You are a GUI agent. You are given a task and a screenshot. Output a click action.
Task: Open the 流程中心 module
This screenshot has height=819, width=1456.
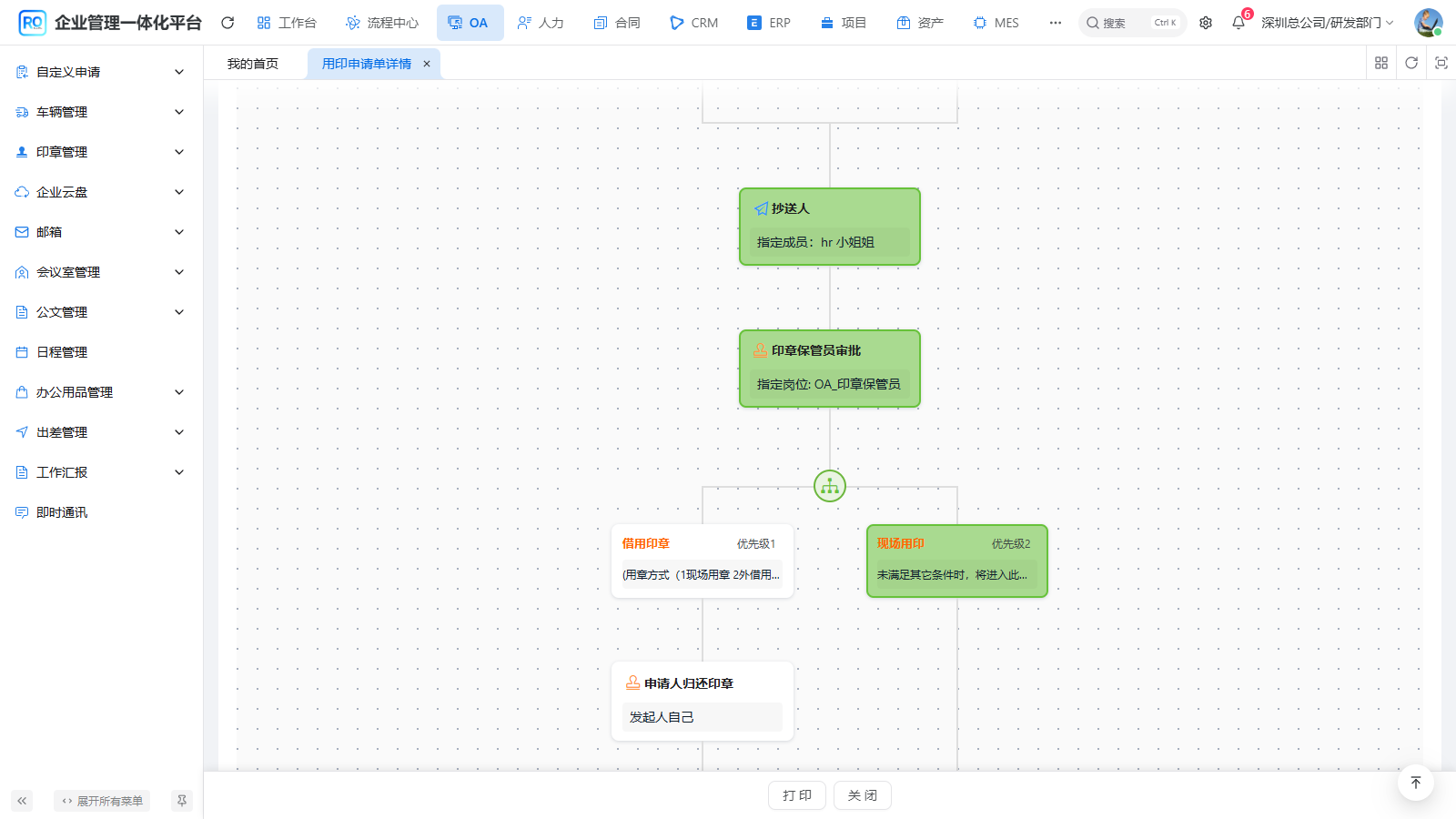point(382,23)
